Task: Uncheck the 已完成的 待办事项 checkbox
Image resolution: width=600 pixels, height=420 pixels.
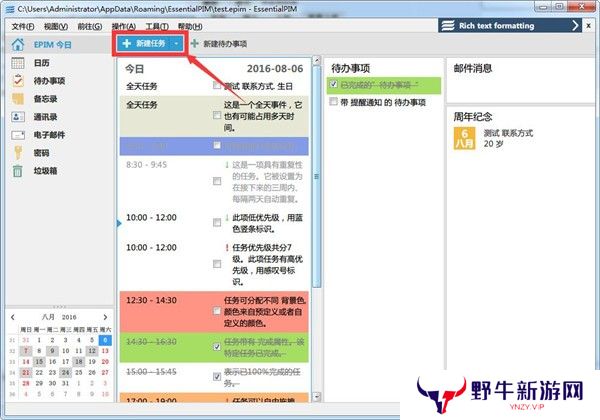Action: pos(334,84)
